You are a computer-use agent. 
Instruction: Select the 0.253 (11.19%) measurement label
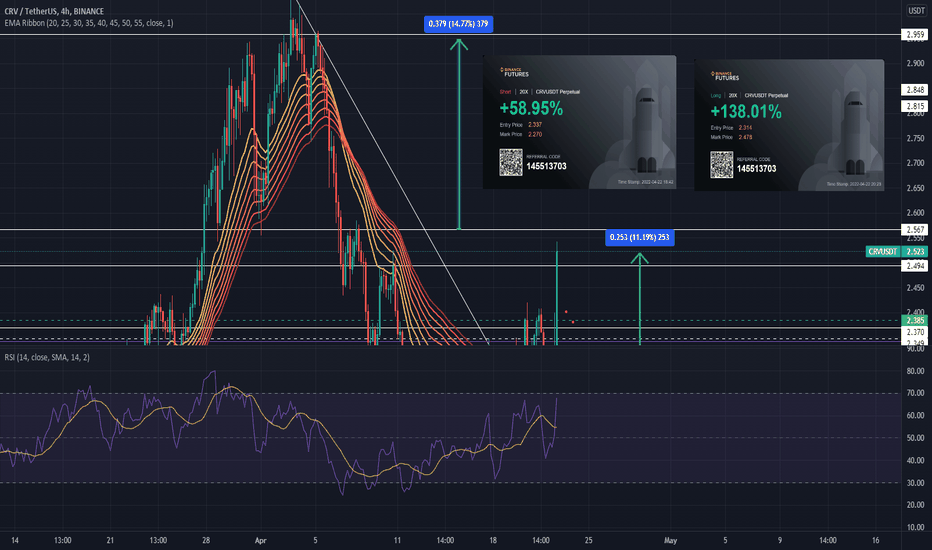click(640, 237)
